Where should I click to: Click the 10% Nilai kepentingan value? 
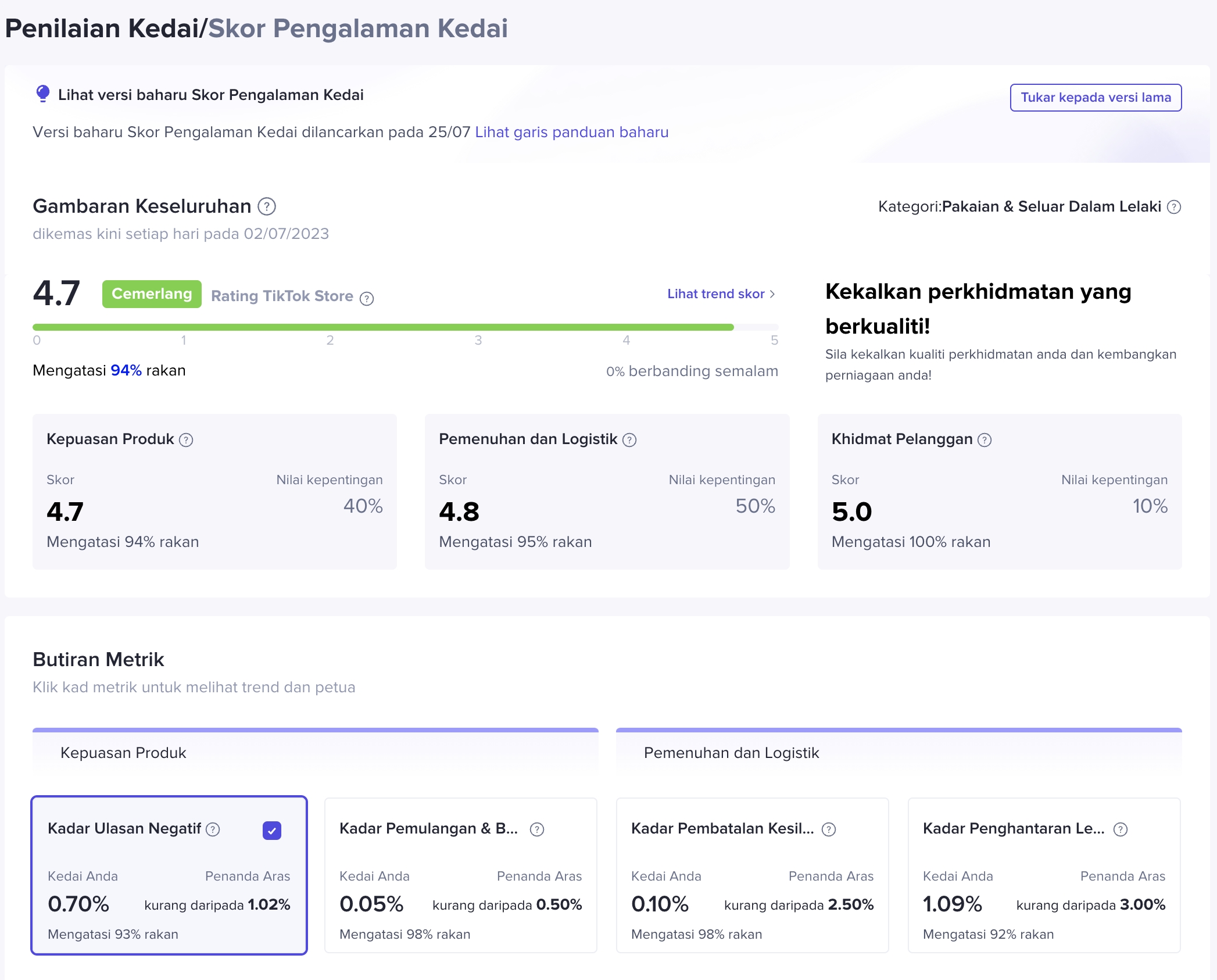tap(1150, 506)
